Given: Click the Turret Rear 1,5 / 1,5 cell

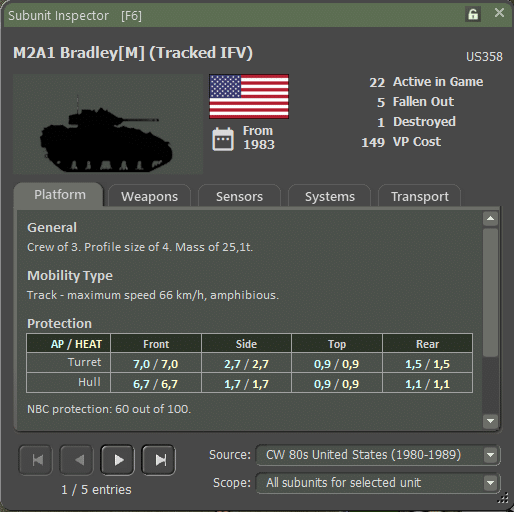Looking at the screenshot, I should (x=427, y=364).
